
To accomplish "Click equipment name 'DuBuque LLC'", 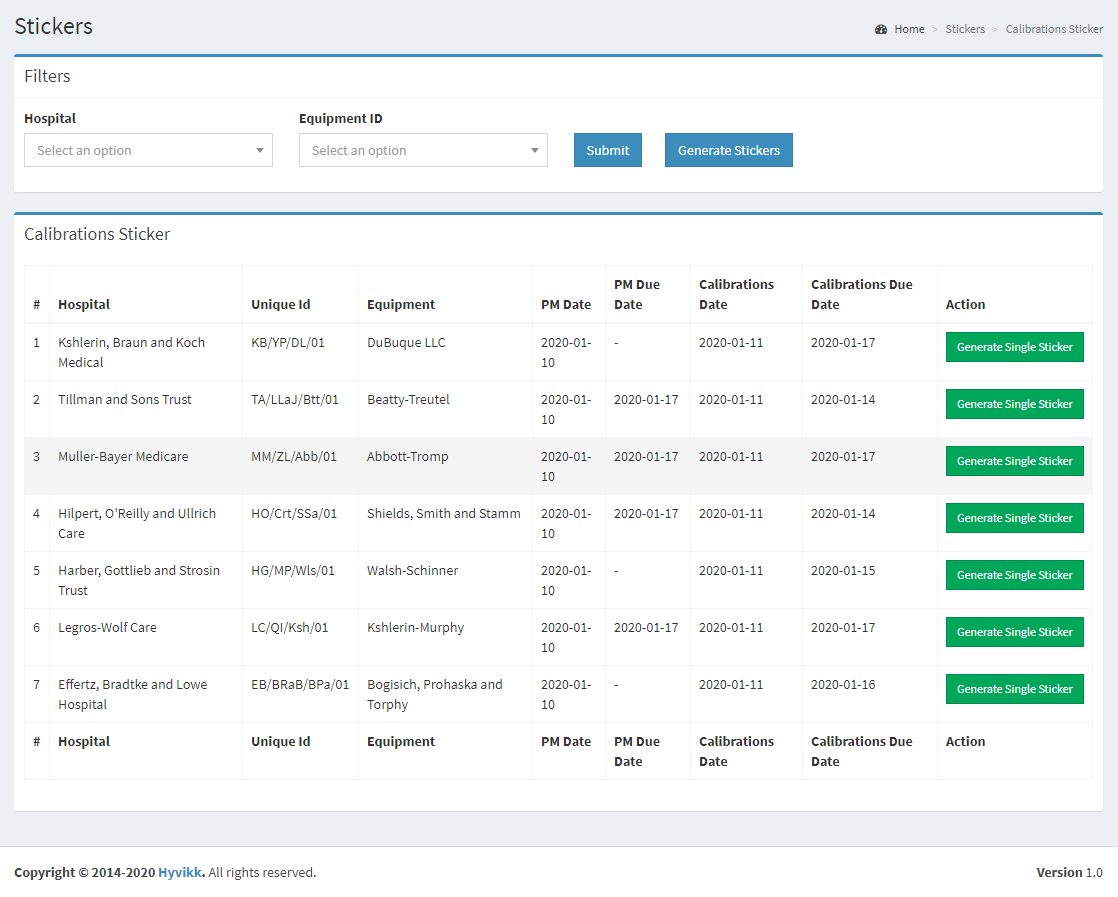I will point(406,342).
